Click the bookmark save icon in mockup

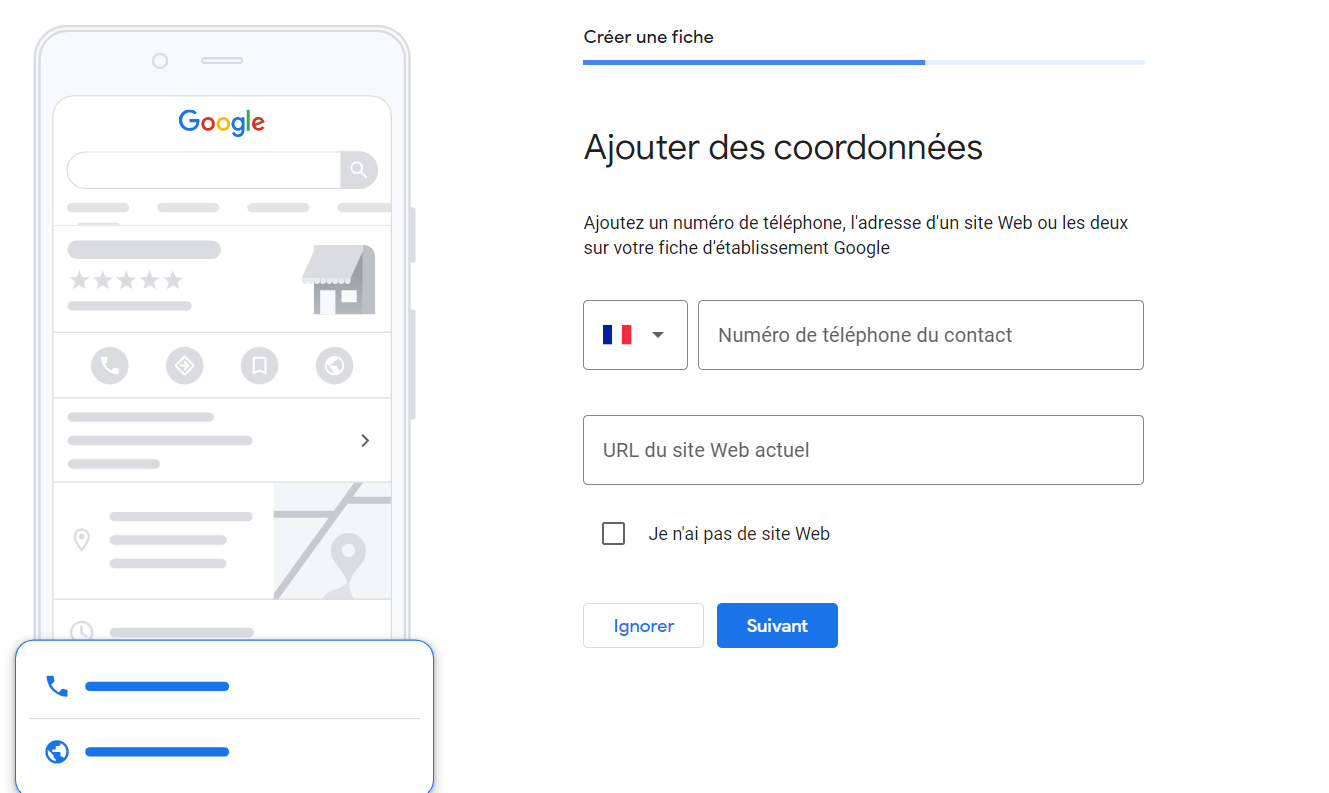pyautogui.click(x=259, y=365)
